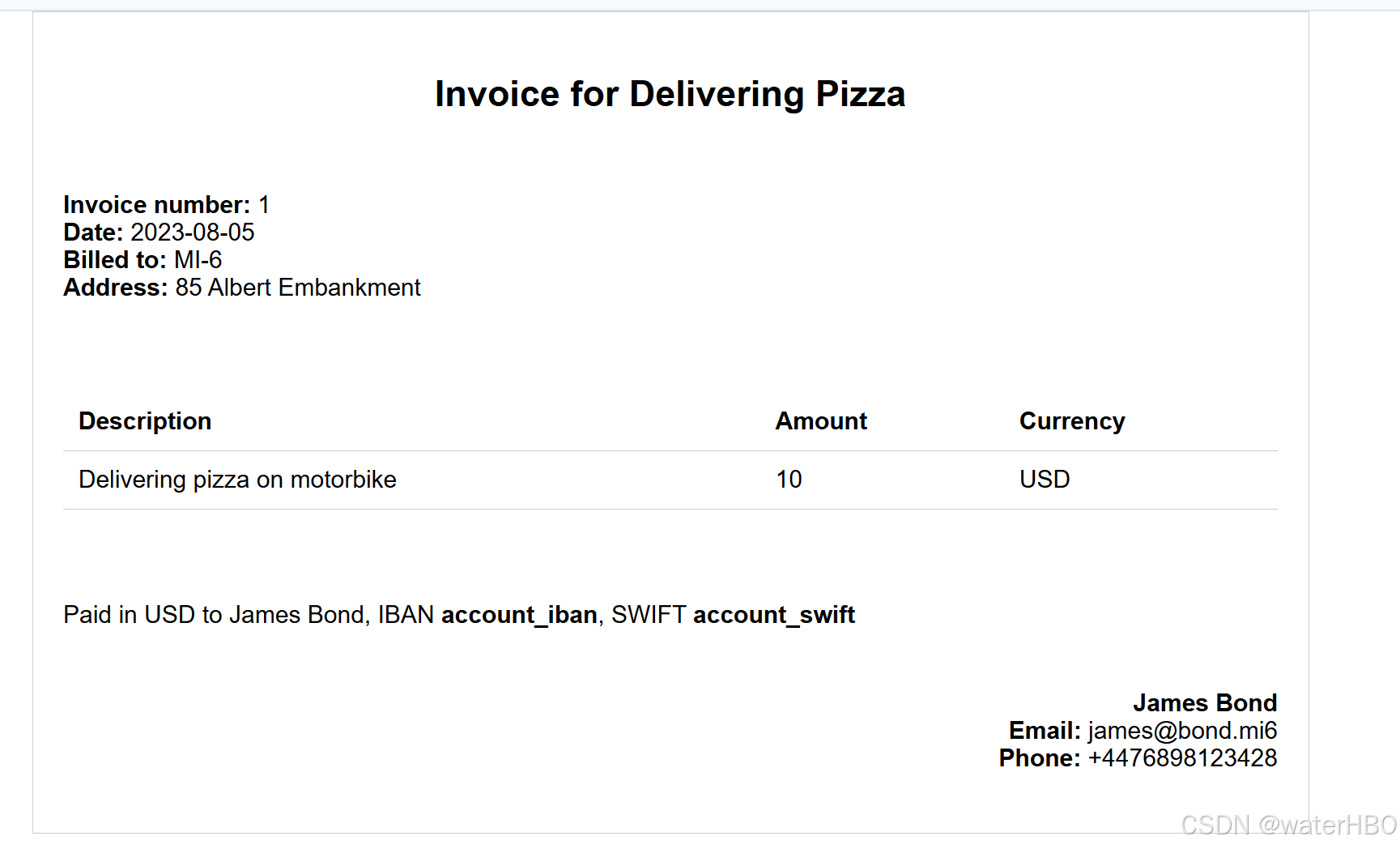Select the MI-6 billed-to value

[x=198, y=260]
